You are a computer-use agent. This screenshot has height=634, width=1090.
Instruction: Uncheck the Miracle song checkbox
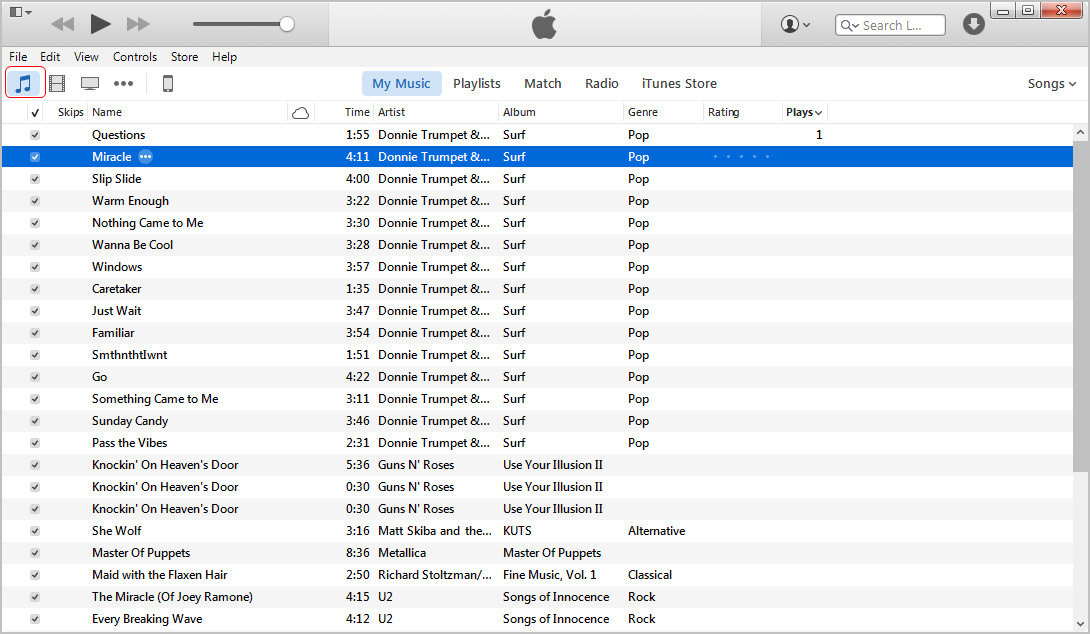pos(35,157)
